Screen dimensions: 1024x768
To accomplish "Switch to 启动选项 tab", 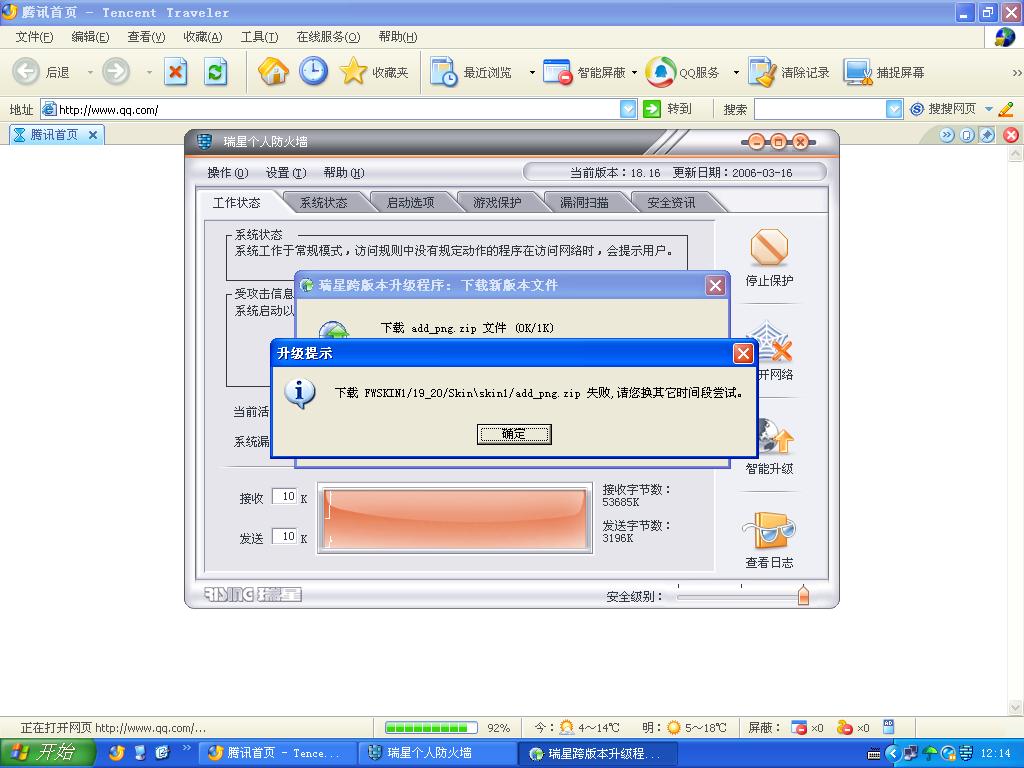I will tap(410, 202).
